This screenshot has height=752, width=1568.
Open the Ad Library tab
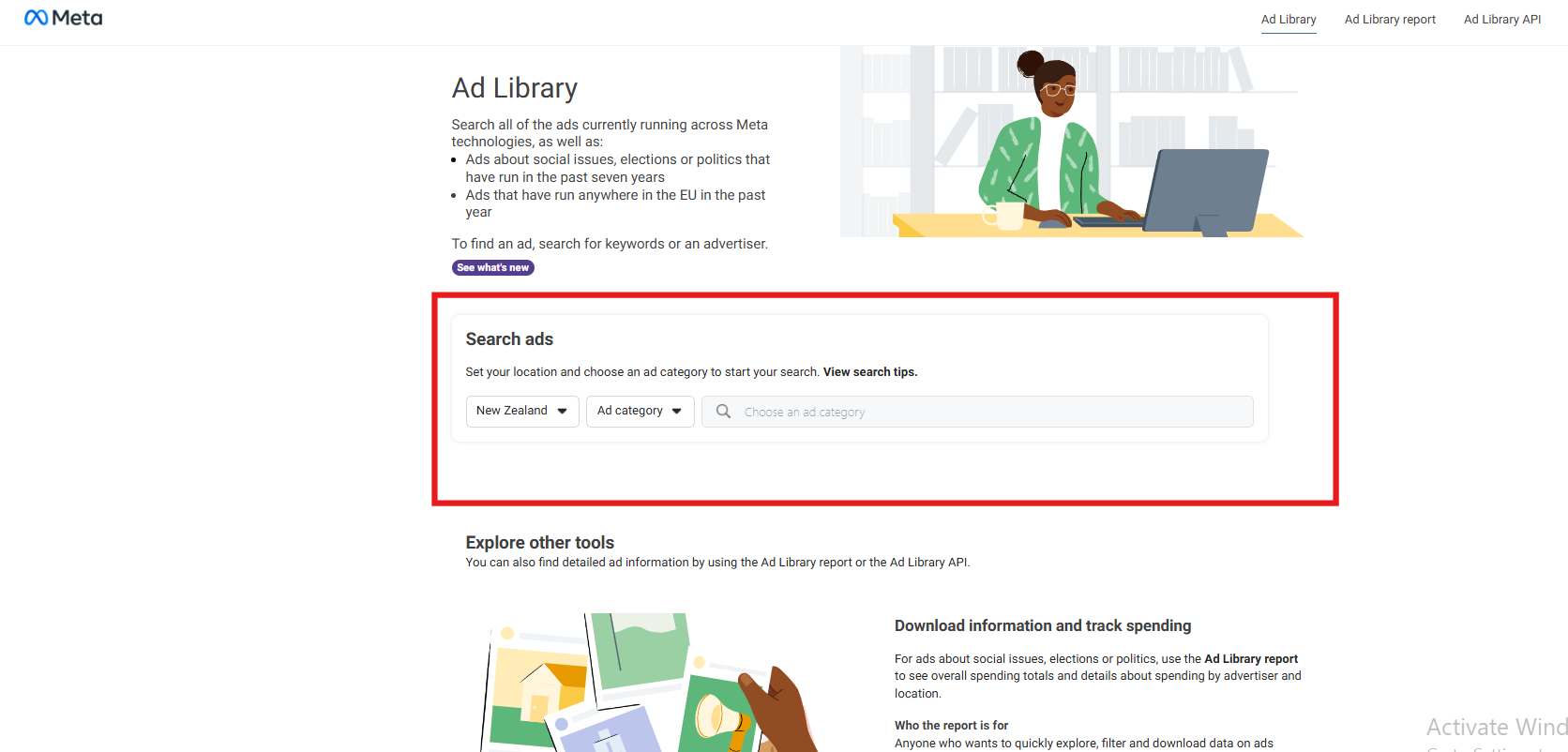[1289, 20]
